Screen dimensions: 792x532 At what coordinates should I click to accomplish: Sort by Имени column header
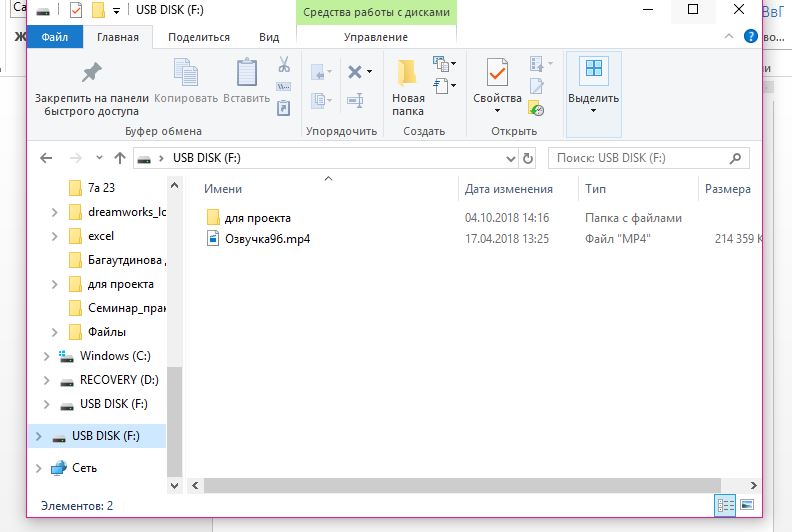click(x=223, y=189)
